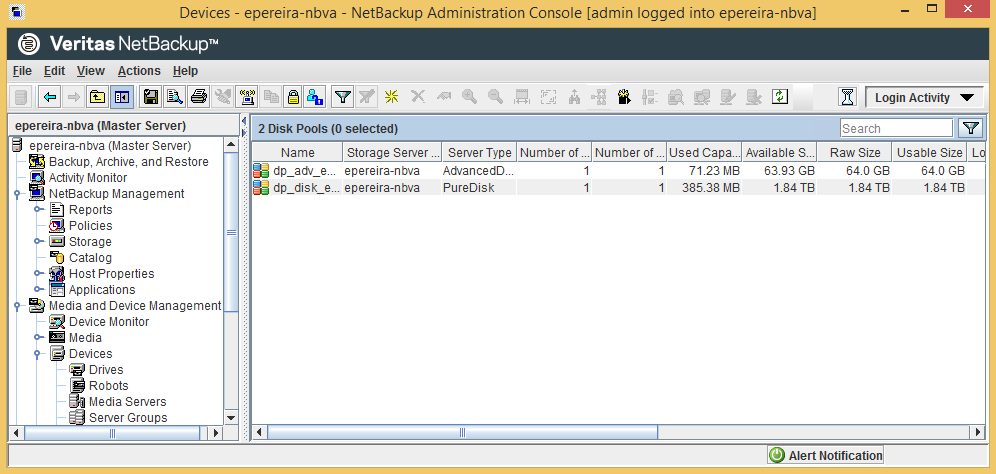This screenshot has width=996, height=474.
Task: Sort by the Used Capacity column header
Action: (704, 152)
